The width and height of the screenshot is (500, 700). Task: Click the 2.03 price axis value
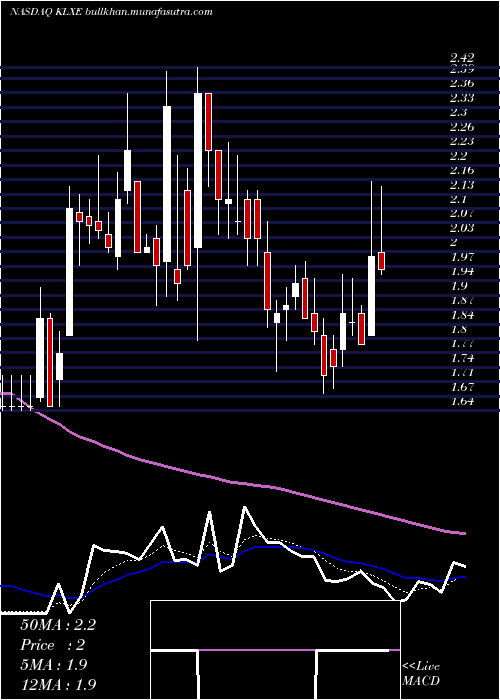462,228
